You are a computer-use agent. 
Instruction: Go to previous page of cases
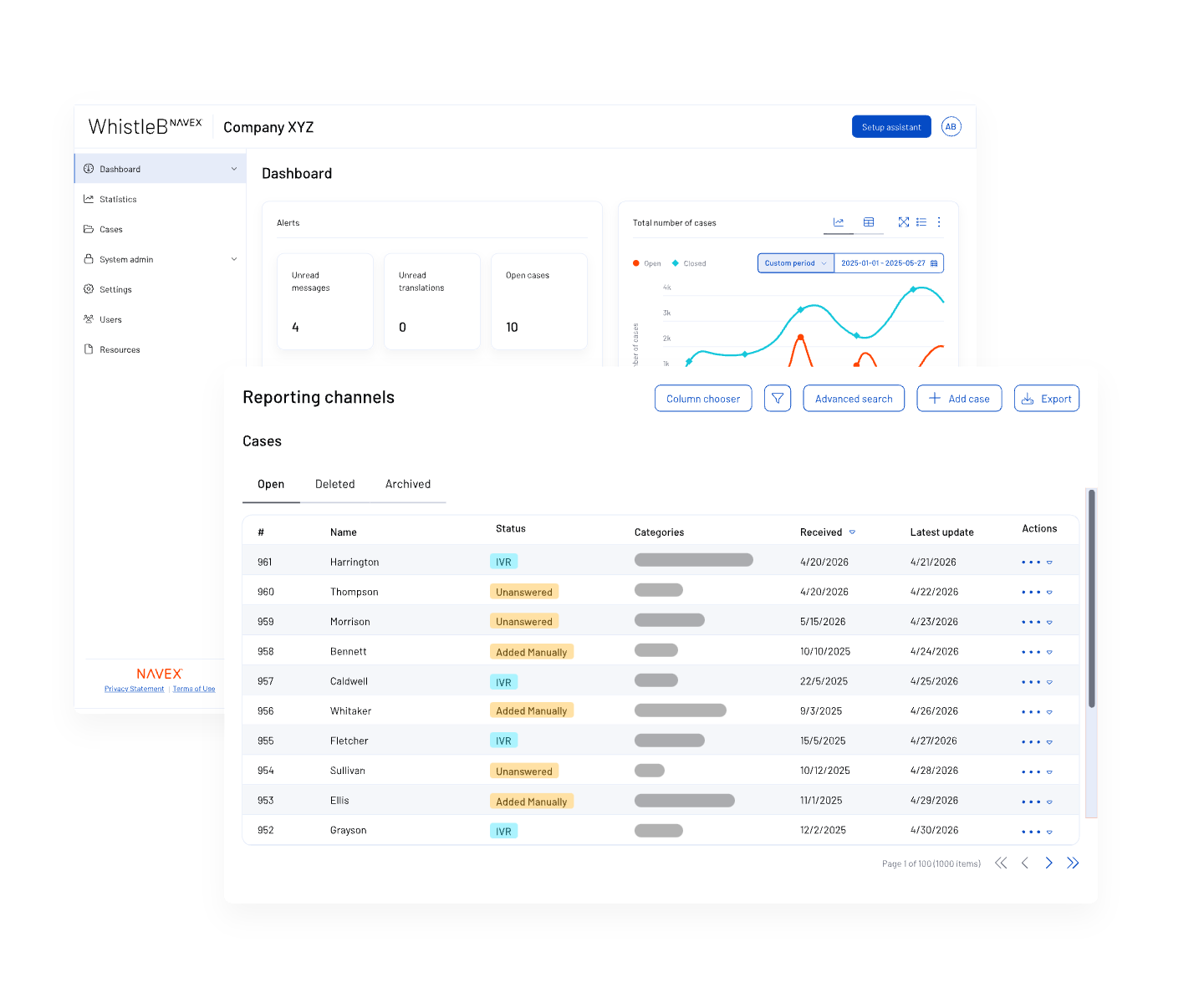point(1025,863)
